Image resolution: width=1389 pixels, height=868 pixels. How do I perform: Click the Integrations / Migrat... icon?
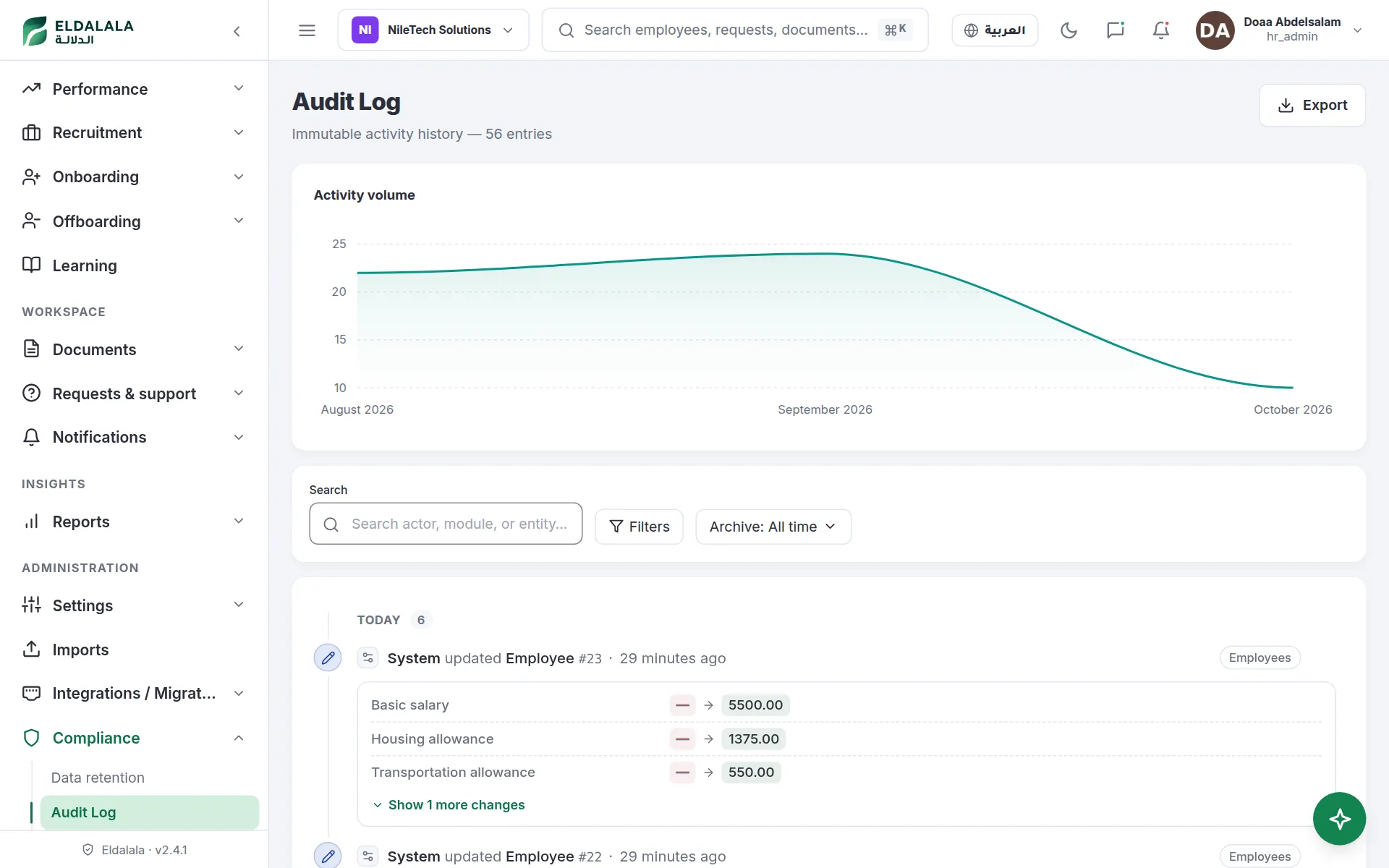31,693
